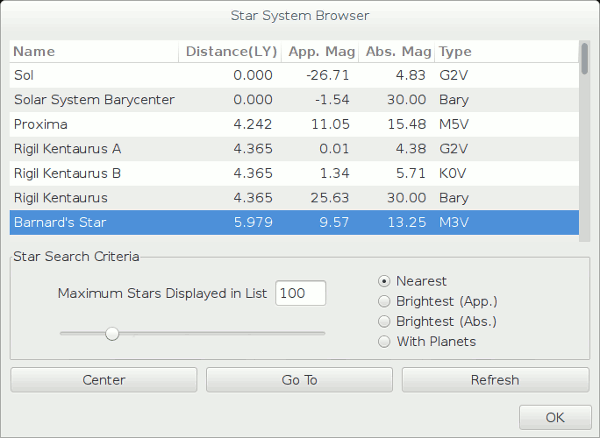Click the Go To button
The height and width of the screenshot is (438, 600).
point(299,380)
